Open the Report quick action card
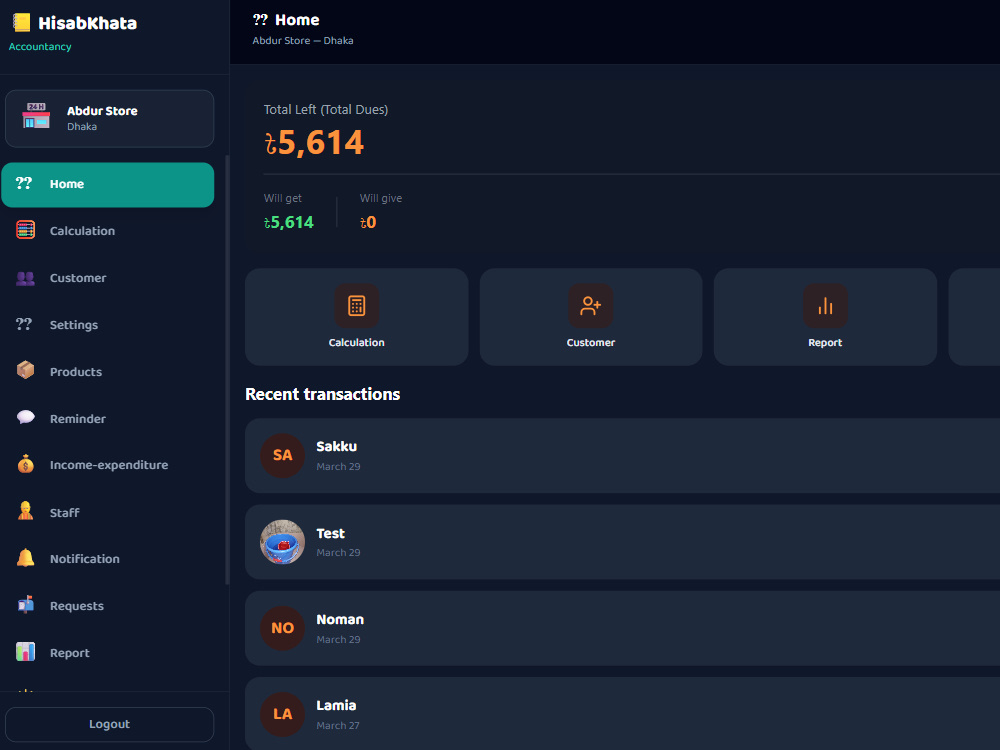This screenshot has height=750, width=1000. [x=825, y=317]
